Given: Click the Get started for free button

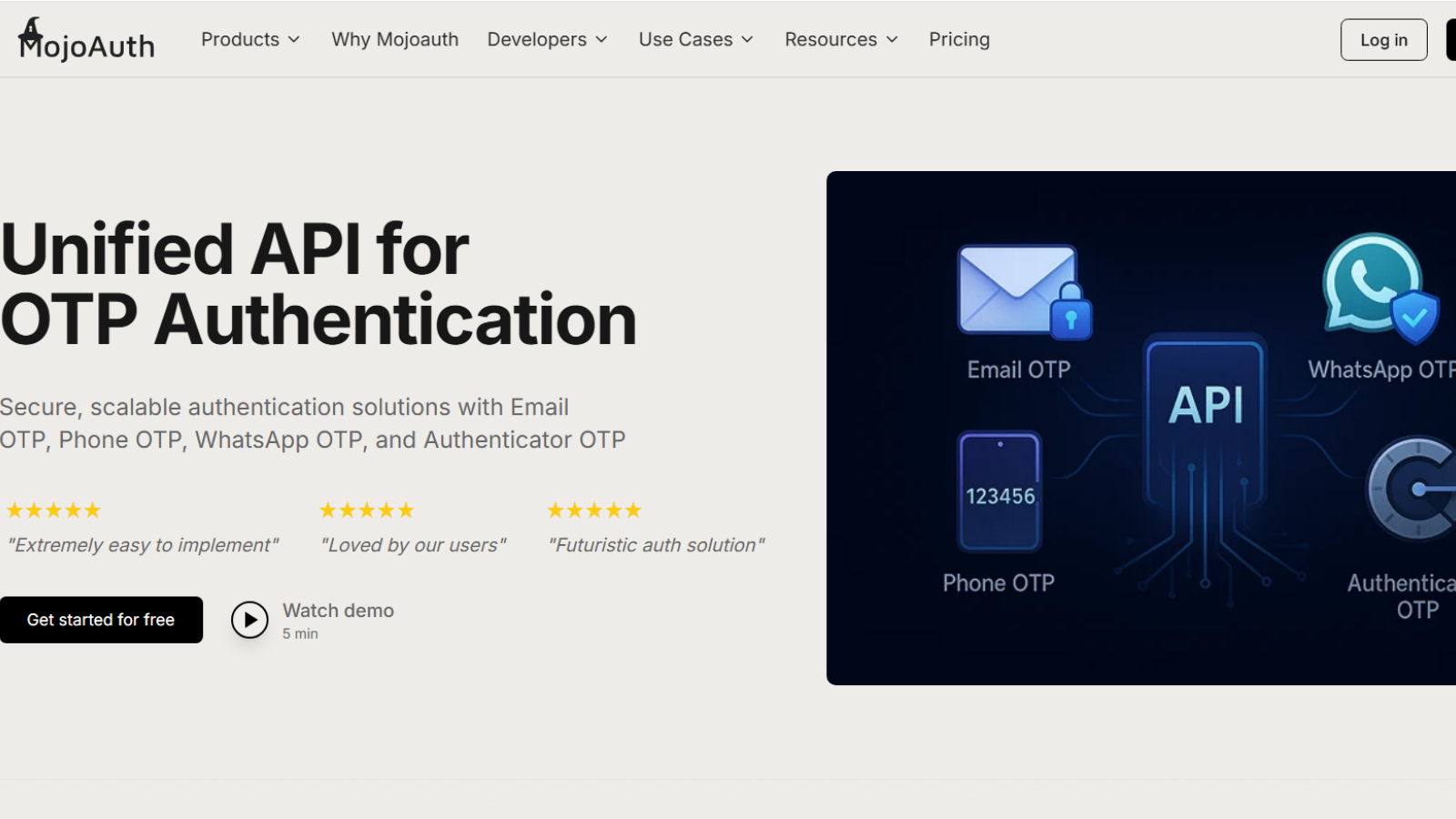Looking at the screenshot, I should [101, 620].
